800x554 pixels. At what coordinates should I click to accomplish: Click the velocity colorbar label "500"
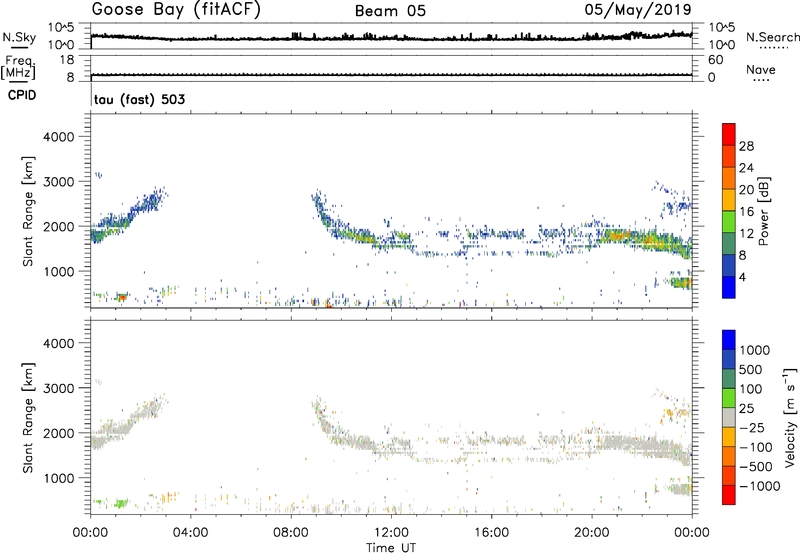pos(752,369)
